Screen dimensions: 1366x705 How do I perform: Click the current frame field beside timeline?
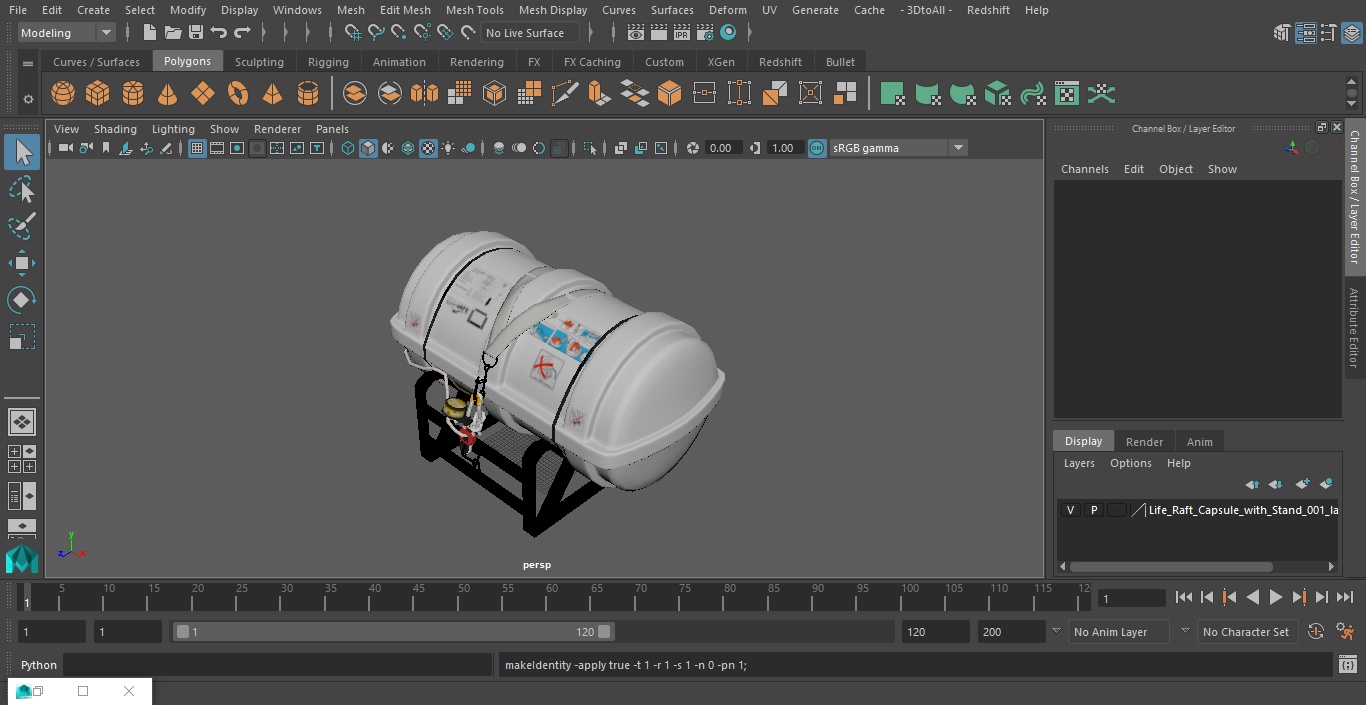(1132, 598)
